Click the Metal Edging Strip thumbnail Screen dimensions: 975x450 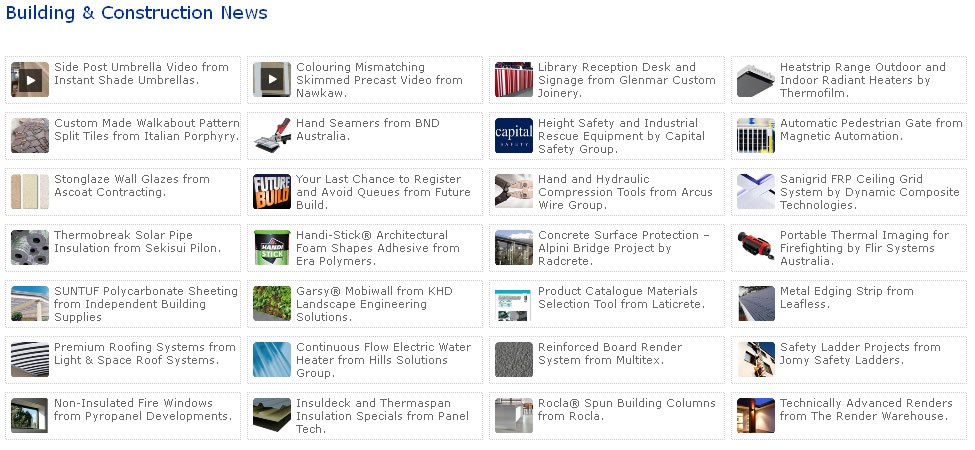point(756,303)
